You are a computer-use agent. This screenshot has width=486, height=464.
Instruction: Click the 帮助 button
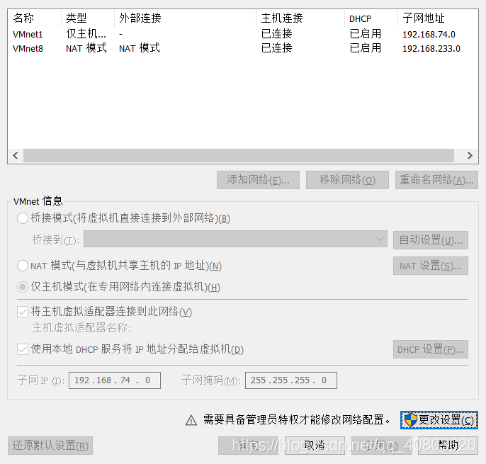(x=448, y=446)
